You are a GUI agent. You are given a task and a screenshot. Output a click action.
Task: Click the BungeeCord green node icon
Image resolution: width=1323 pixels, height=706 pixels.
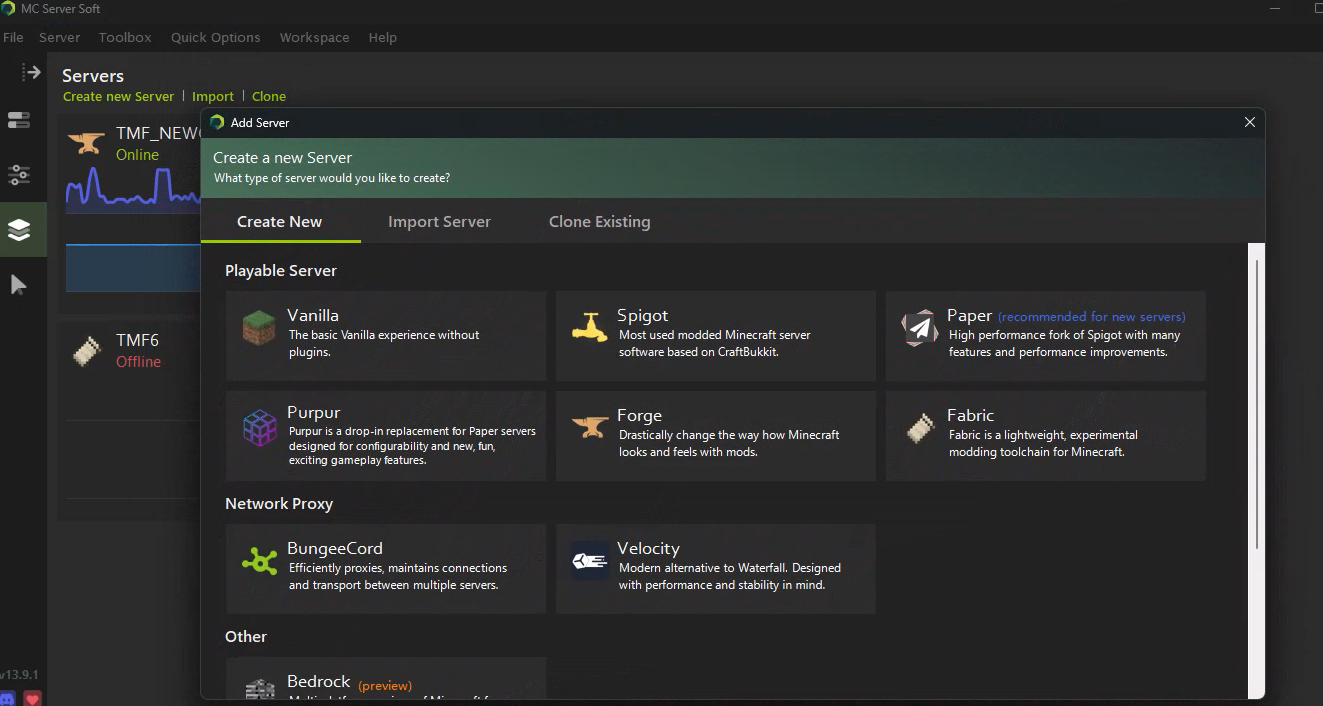click(259, 561)
